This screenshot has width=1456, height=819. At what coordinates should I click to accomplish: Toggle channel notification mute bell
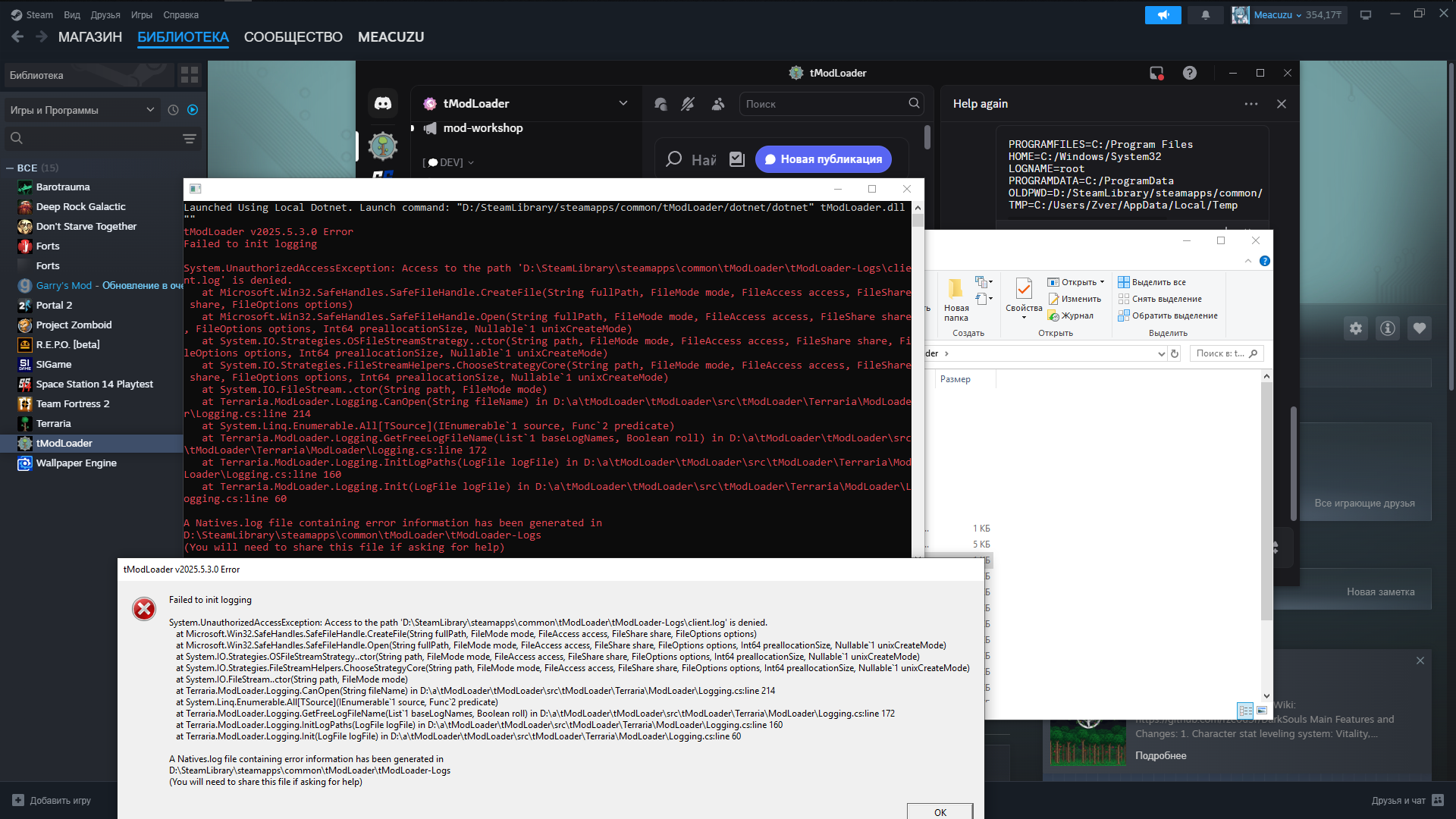pyautogui.click(x=688, y=104)
